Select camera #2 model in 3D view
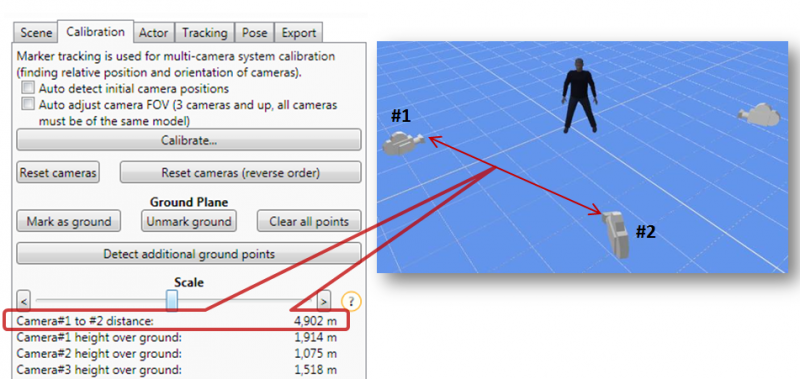Viewport: 800px width, 379px height. pyautogui.click(x=616, y=235)
